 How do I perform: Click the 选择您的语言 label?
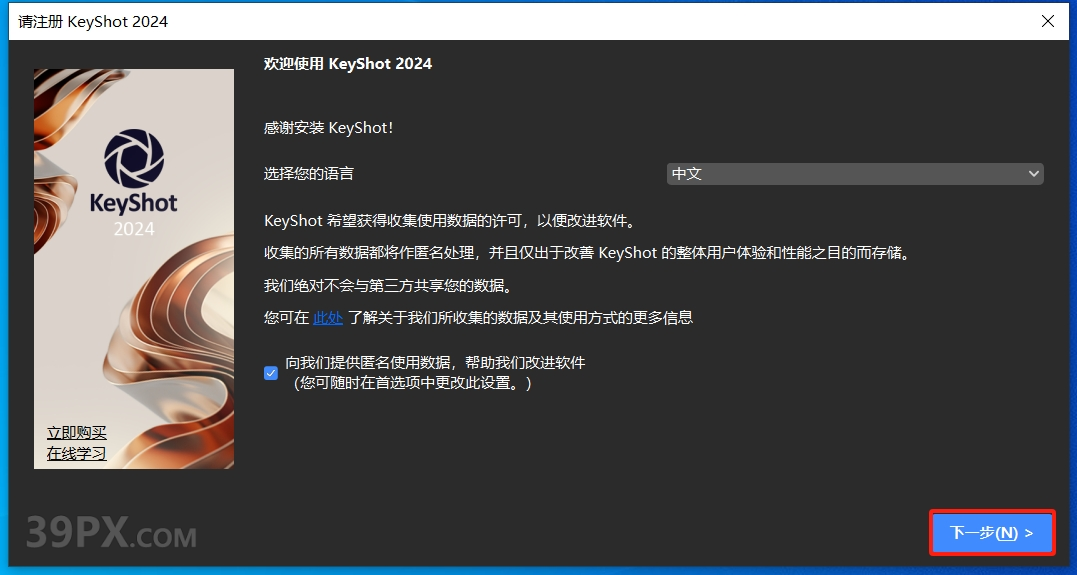coord(308,174)
